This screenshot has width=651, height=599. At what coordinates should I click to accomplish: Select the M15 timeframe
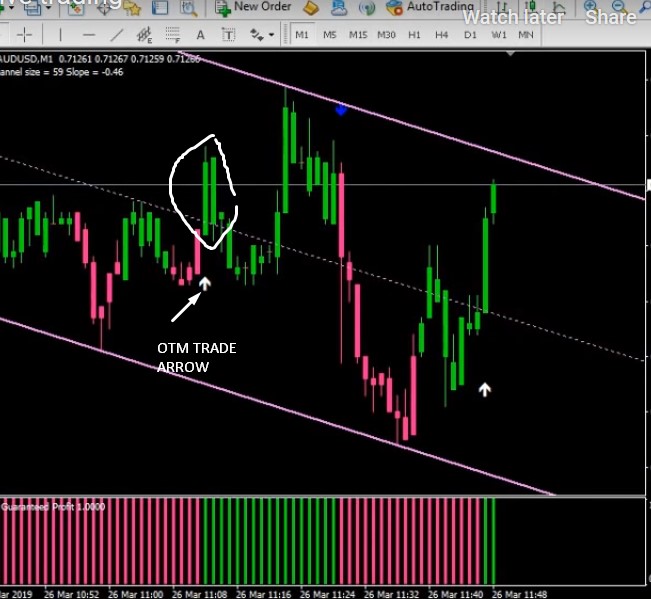coord(358,35)
